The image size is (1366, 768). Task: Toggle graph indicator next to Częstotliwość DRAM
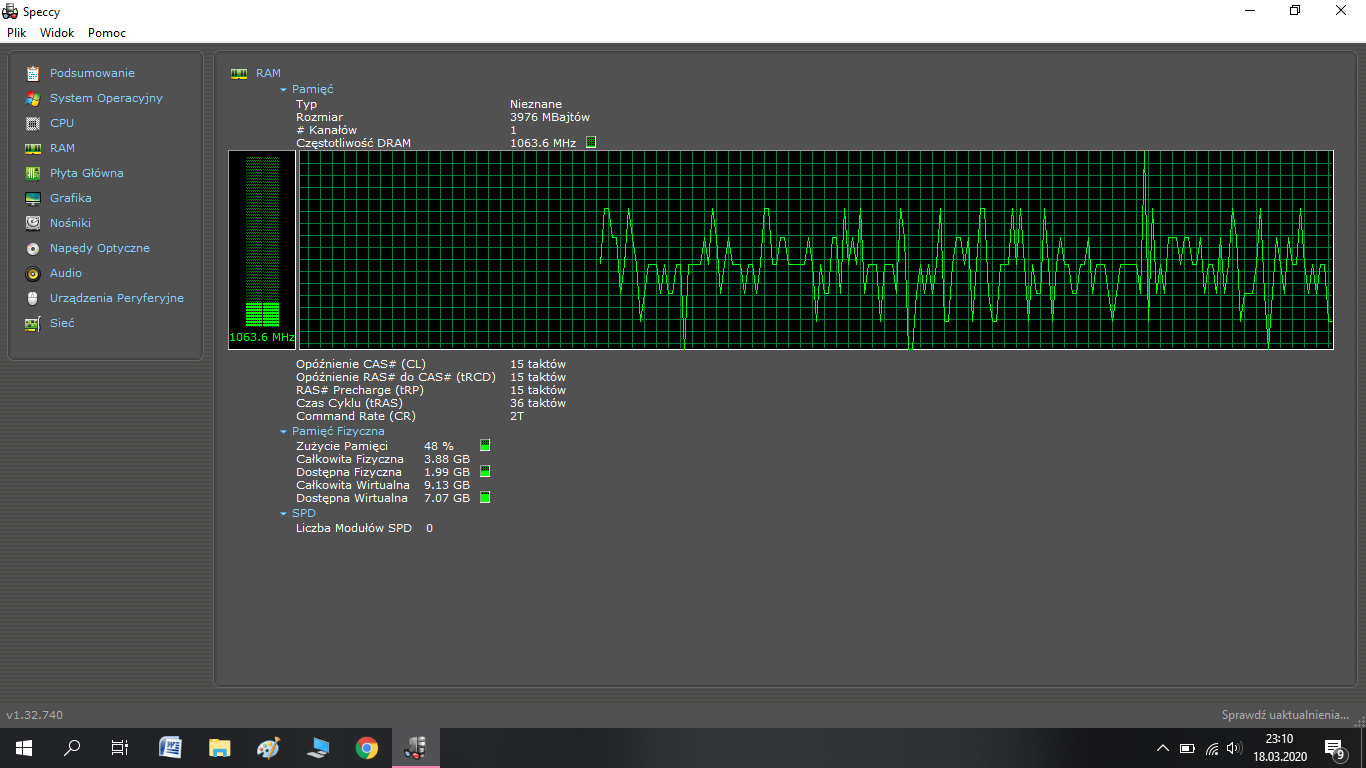click(590, 143)
